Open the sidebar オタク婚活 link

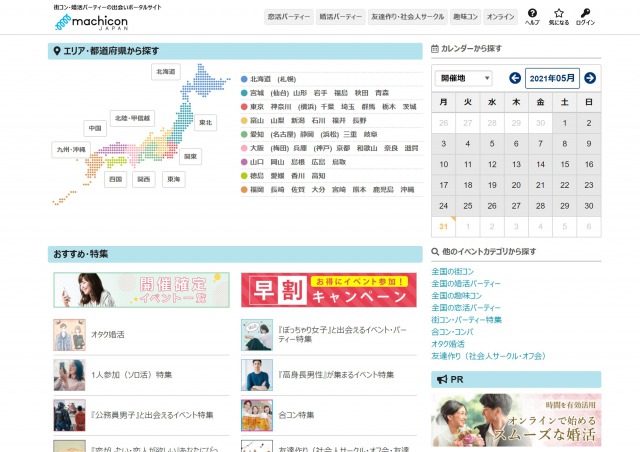pyautogui.click(x=448, y=344)
